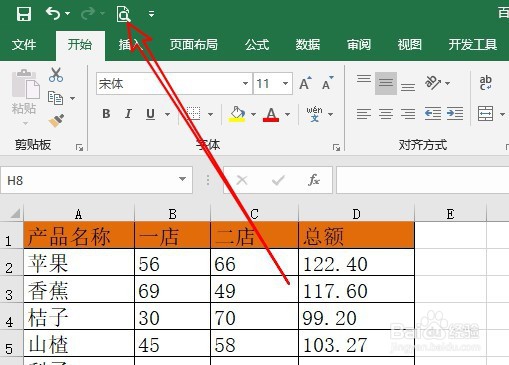Switch to the 页面布局 tab
The image size is (509, 365).
pos(194,45)
